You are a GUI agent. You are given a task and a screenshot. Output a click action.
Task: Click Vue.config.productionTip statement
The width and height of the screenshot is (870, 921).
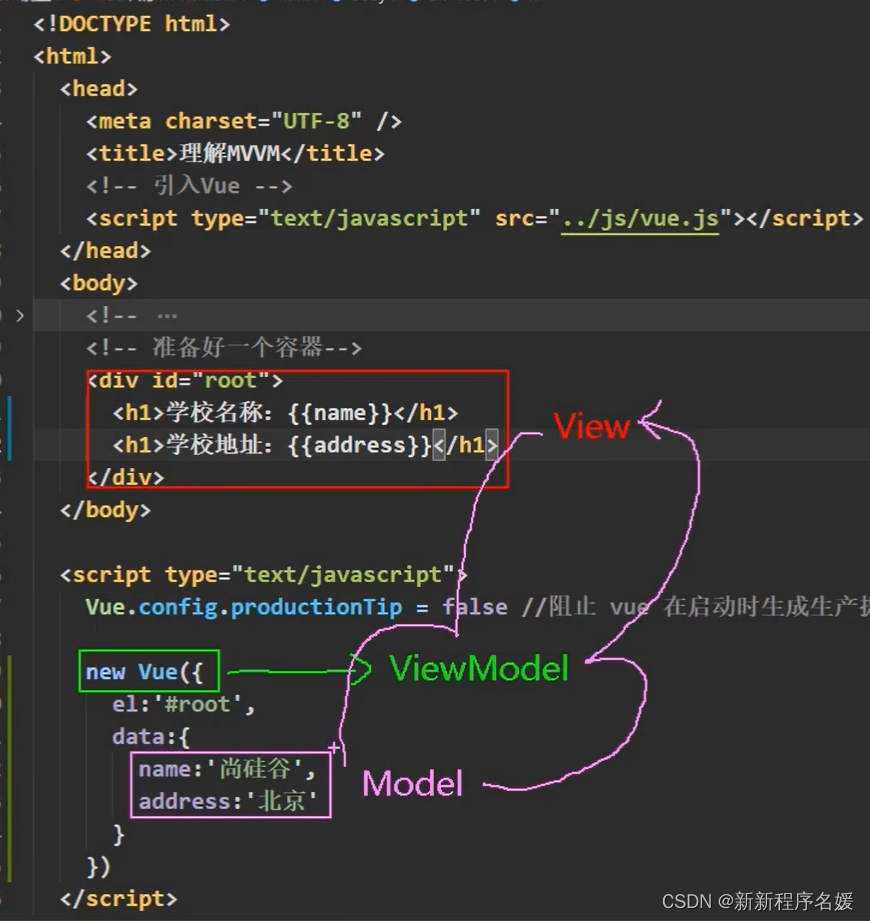(296, 607)
